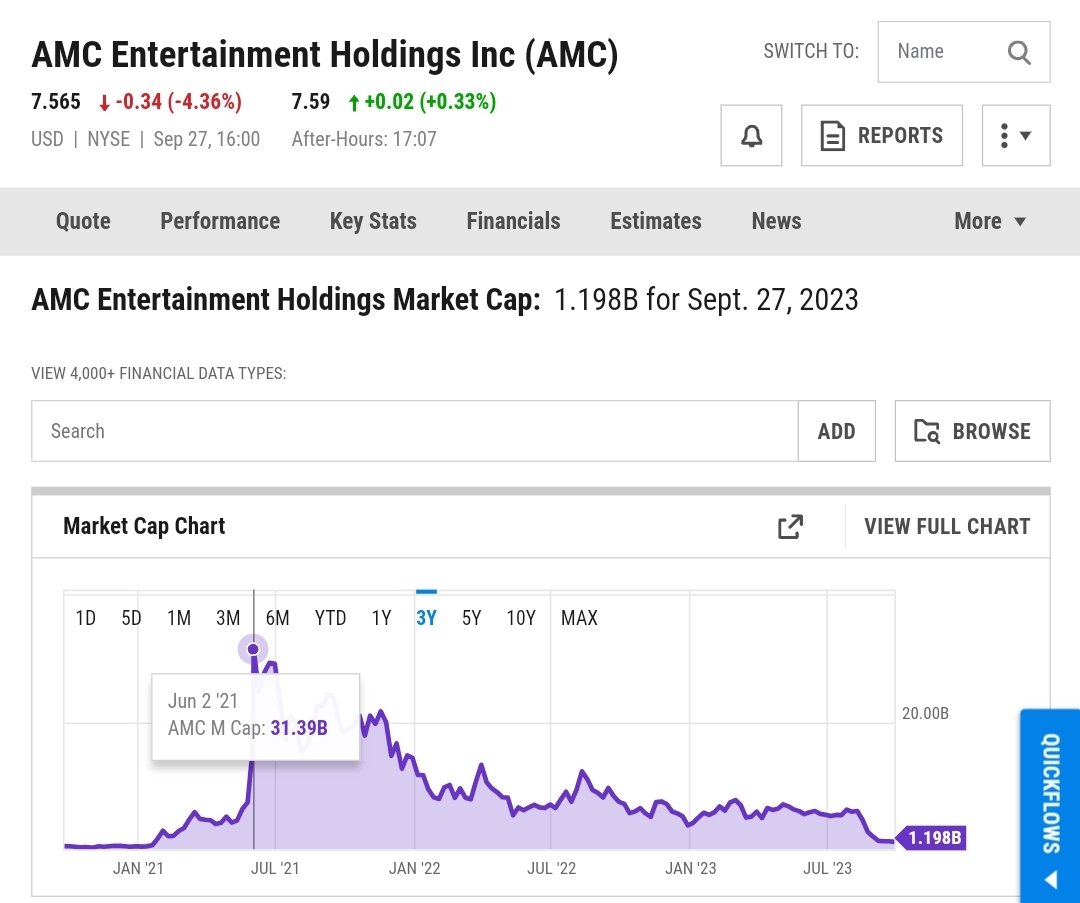The image size is (1080, 903).
Task: Open the Estimates tab
Action: pyautogui.click(x=656, y=221)
